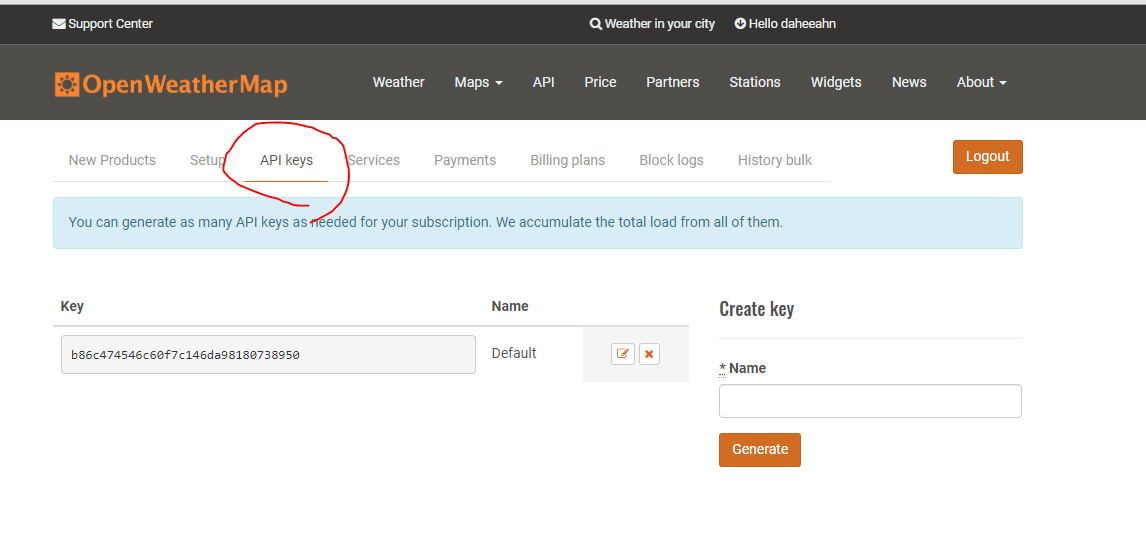Open the News page
Screen dimensions: 1146x548
[909, 83]
